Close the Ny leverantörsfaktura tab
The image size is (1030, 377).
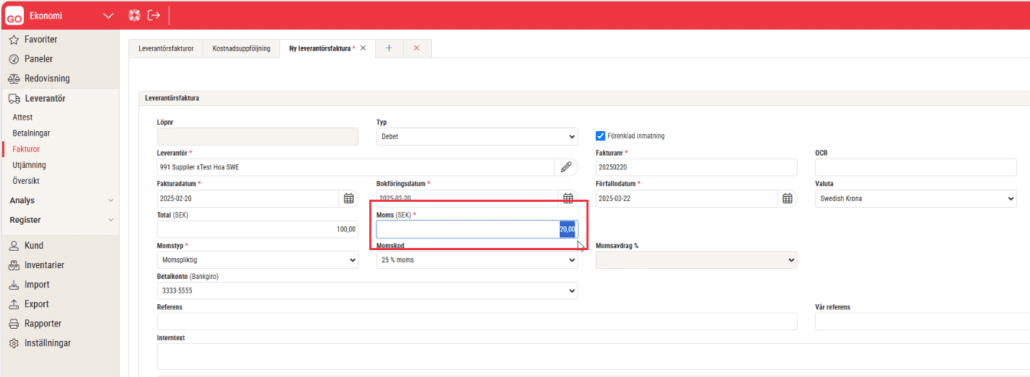[363, 49]
